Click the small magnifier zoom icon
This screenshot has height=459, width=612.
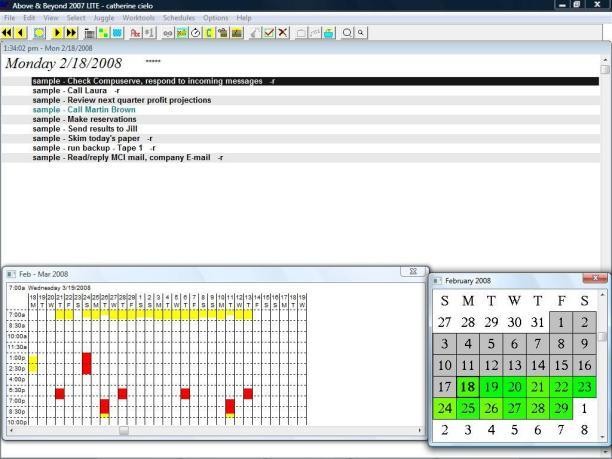pyautogui.click(x=361, y=33)
